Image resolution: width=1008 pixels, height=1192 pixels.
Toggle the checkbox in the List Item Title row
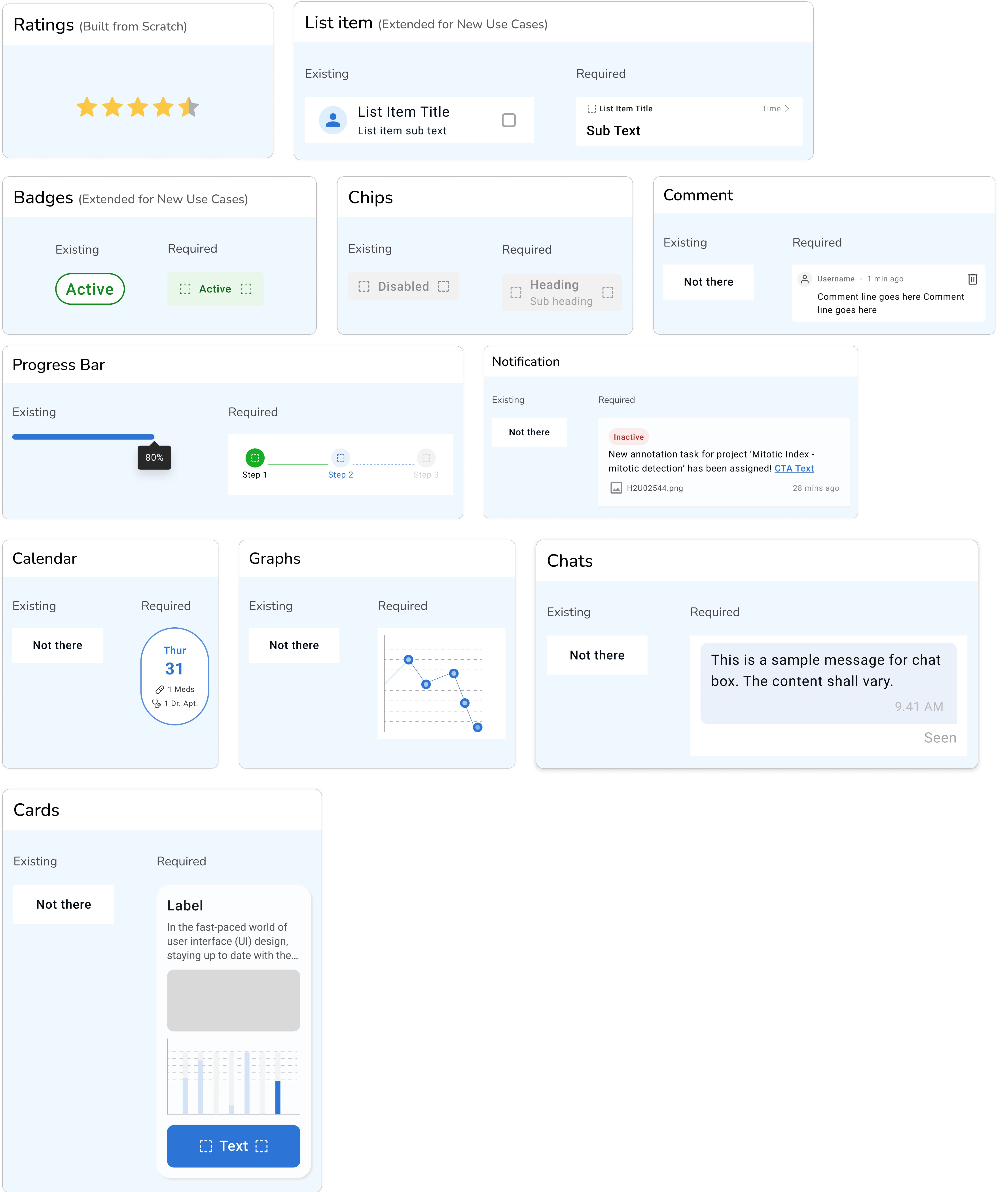[509, 120]
